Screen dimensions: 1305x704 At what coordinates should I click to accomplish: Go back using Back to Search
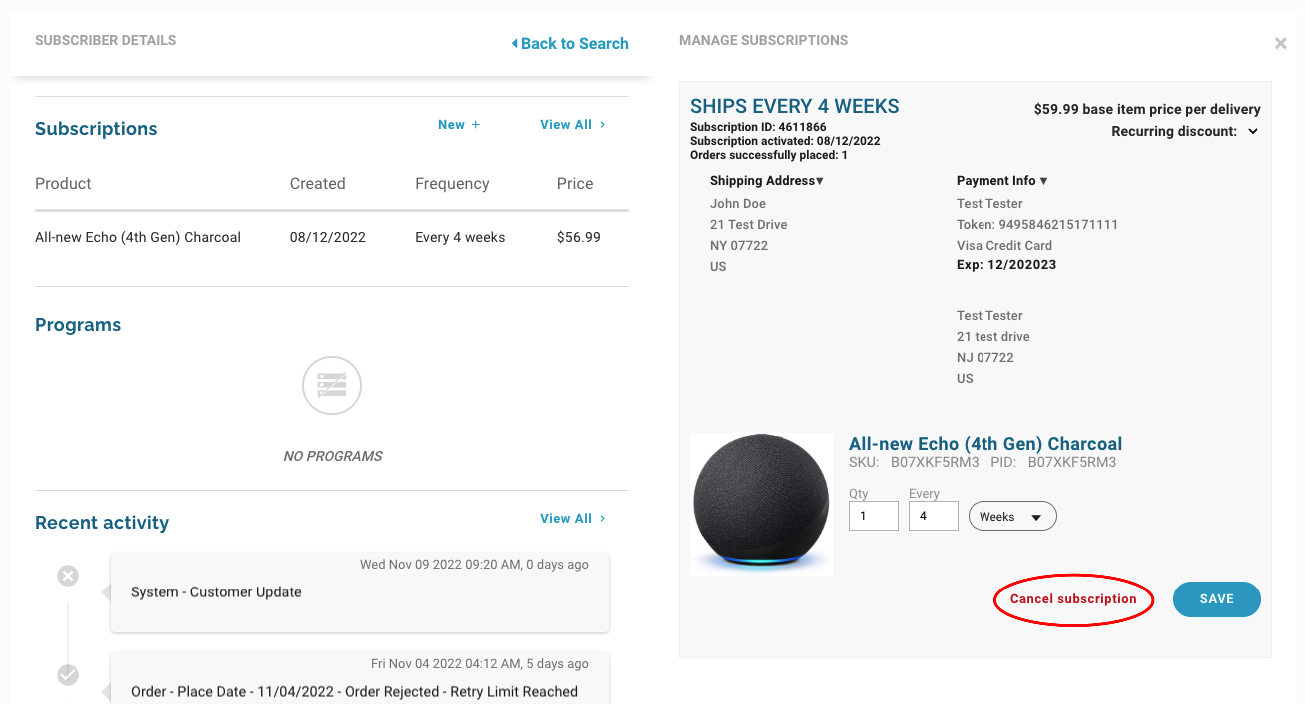coord(570,44)
